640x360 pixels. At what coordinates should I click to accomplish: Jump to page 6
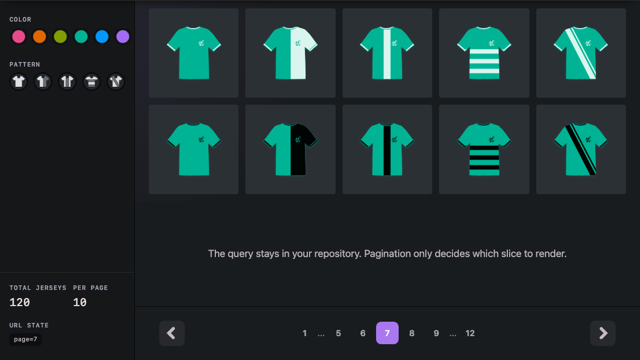pos(362,333)
